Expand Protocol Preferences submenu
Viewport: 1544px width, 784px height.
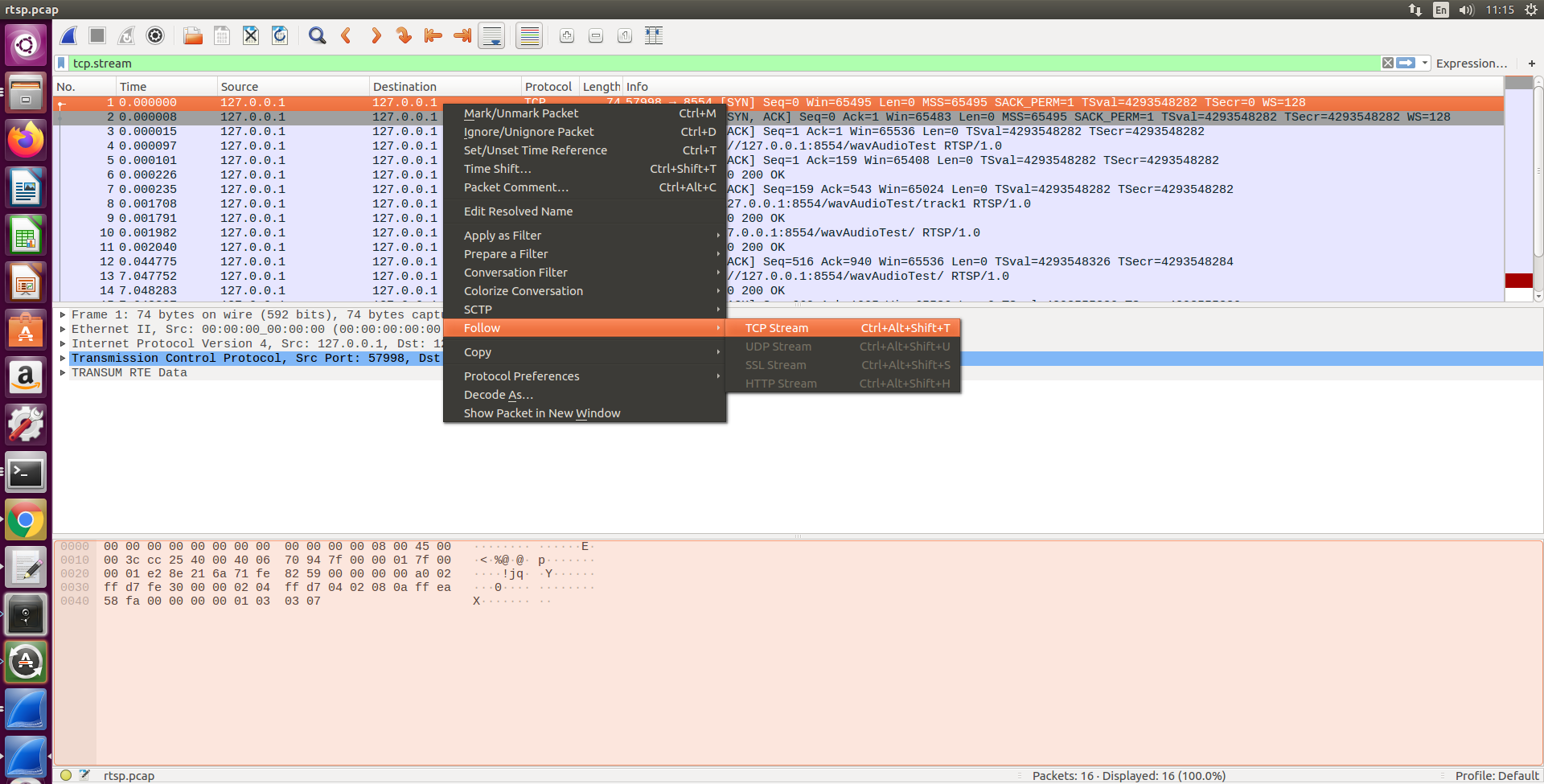pyautogui.click(x=585, y=376)
